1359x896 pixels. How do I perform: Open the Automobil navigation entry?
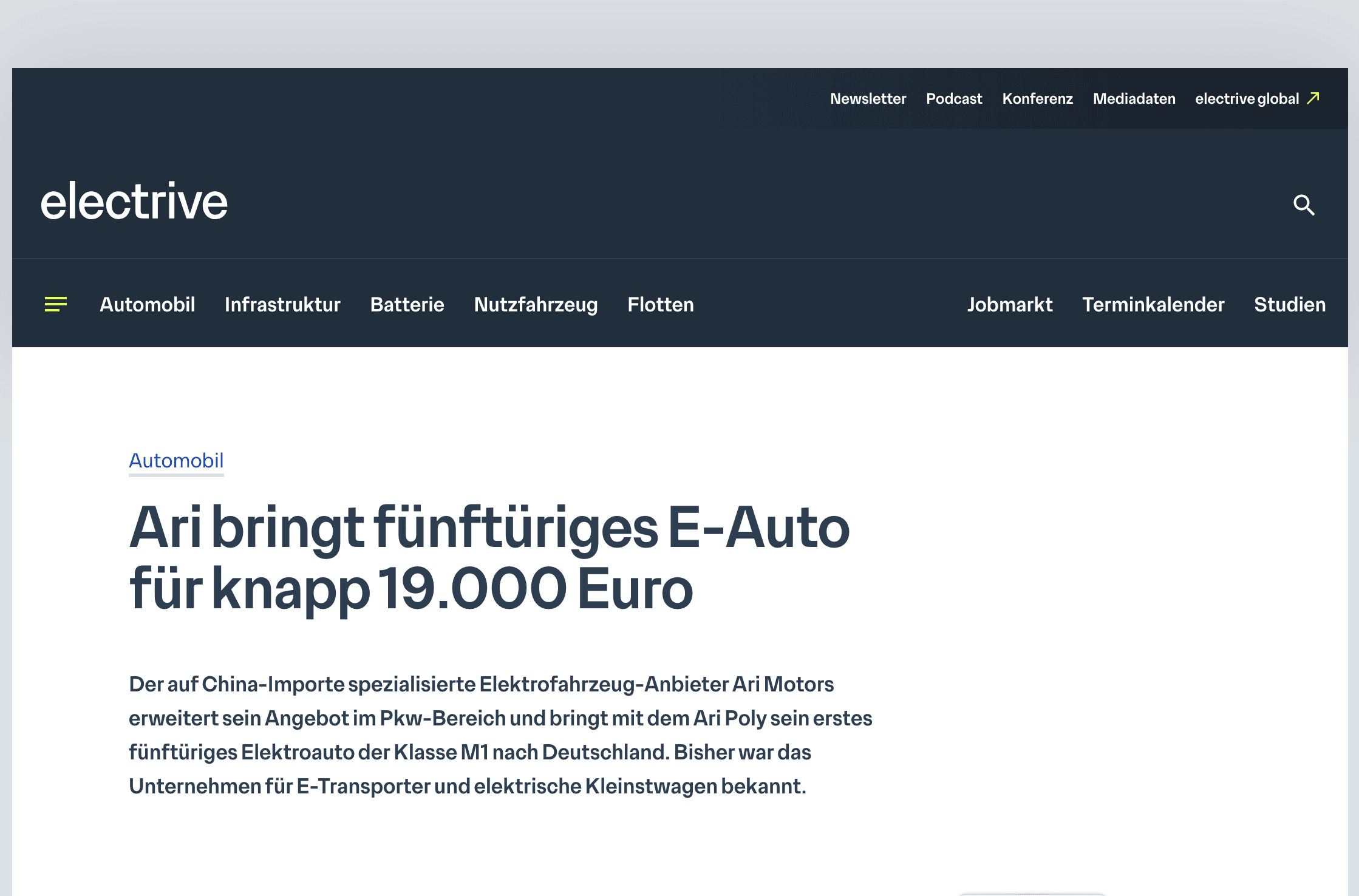(x=147, y=305)
